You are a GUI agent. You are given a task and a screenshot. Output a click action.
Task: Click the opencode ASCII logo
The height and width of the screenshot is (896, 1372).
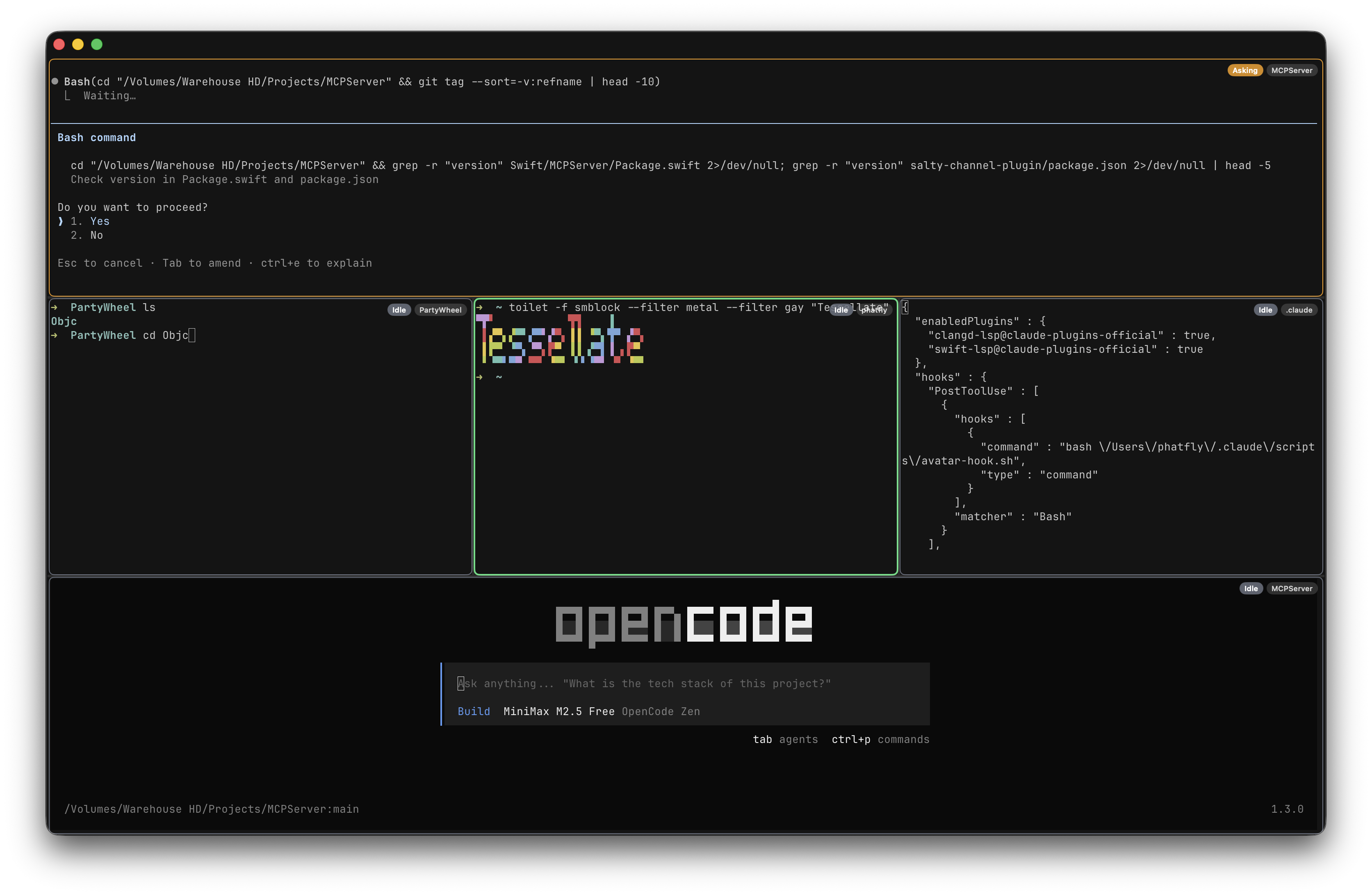point(684,622)
